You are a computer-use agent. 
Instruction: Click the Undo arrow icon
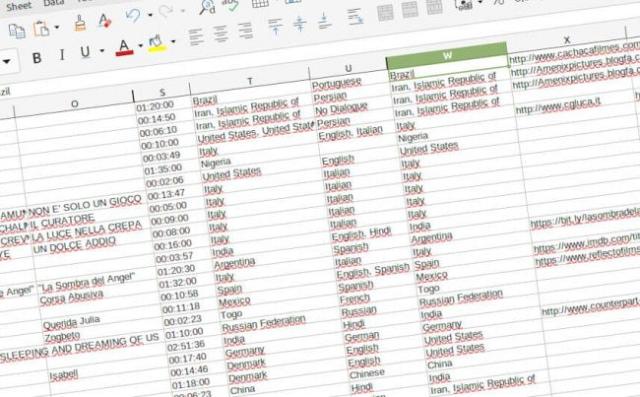click(x=133, y=16)
